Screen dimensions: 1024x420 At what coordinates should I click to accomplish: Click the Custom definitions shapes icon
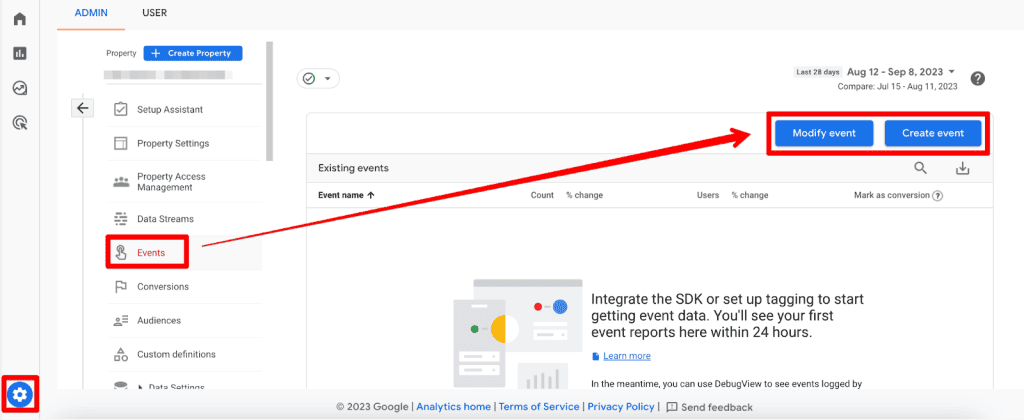121,355
